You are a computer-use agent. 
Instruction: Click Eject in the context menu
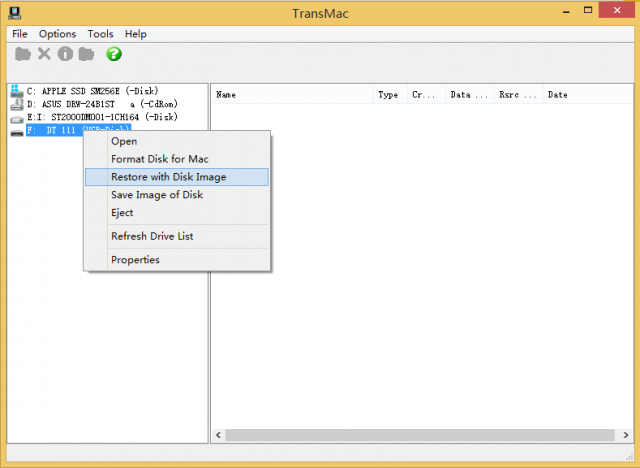[177, 213]
